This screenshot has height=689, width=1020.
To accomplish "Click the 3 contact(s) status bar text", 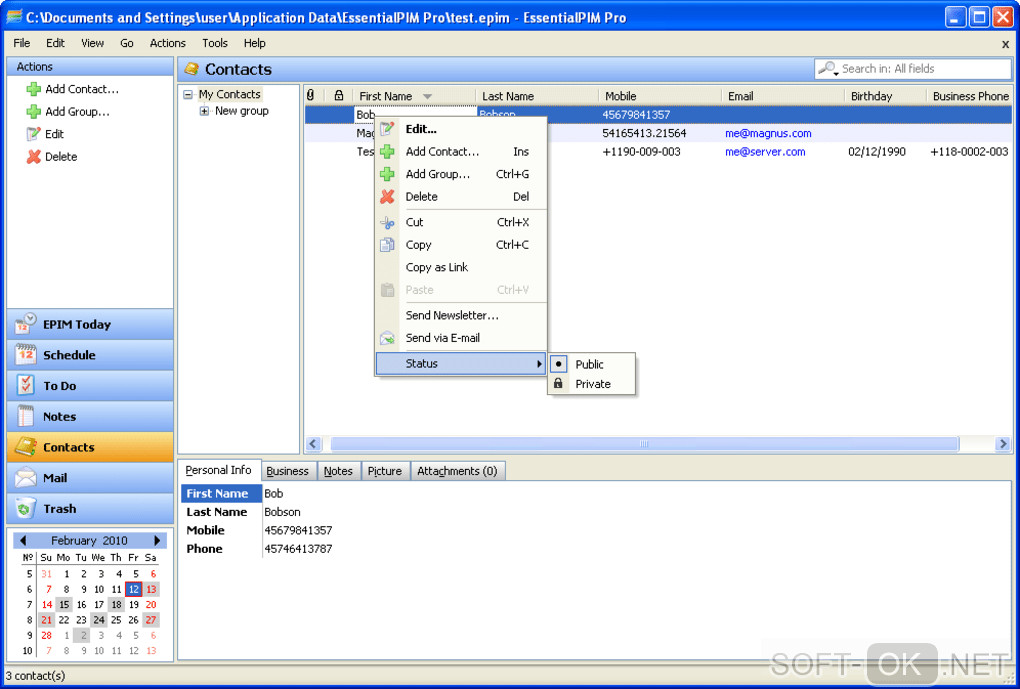I will (35, 675).
